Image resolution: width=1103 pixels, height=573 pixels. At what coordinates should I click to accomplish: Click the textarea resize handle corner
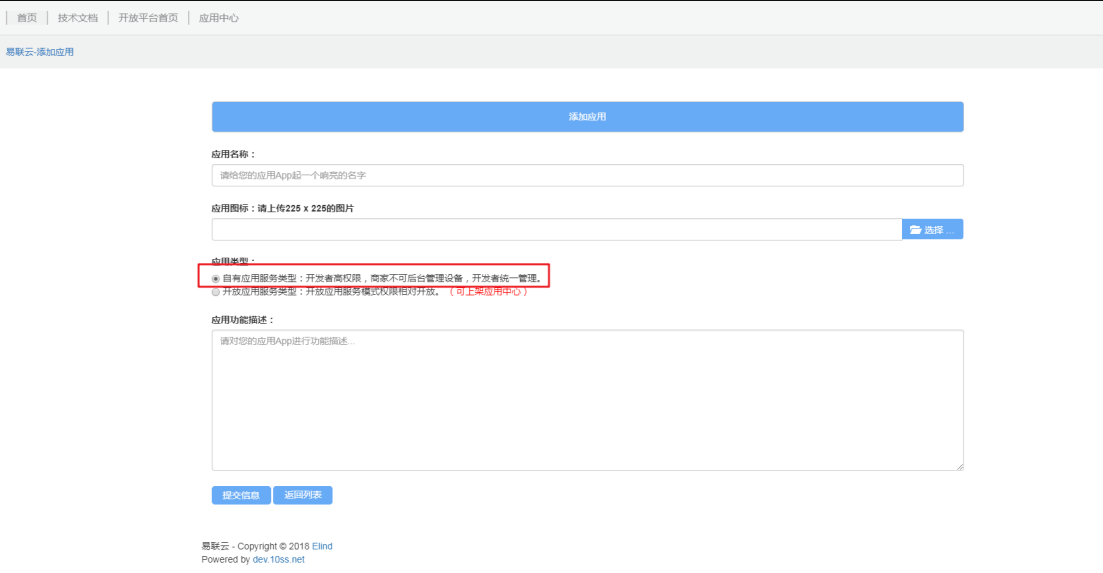pos(959,466)
